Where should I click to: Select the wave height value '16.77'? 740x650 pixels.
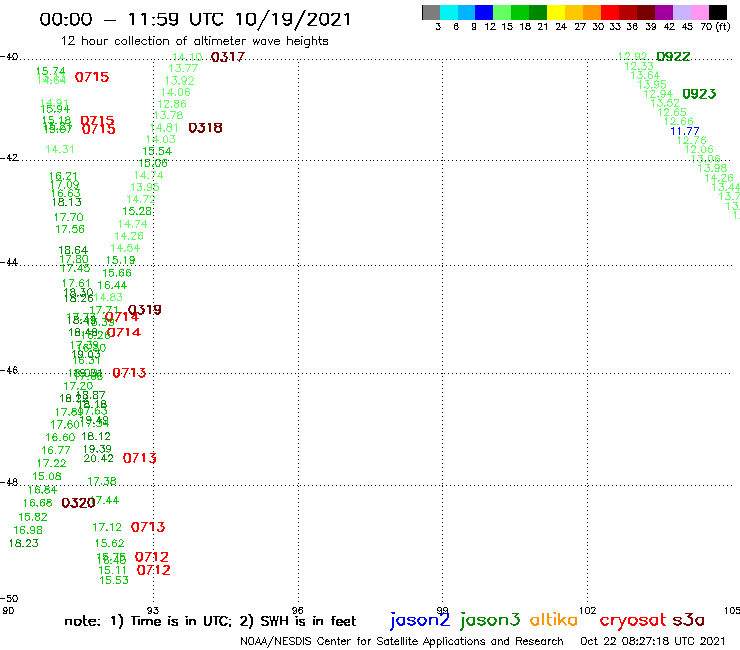(56, 450)
